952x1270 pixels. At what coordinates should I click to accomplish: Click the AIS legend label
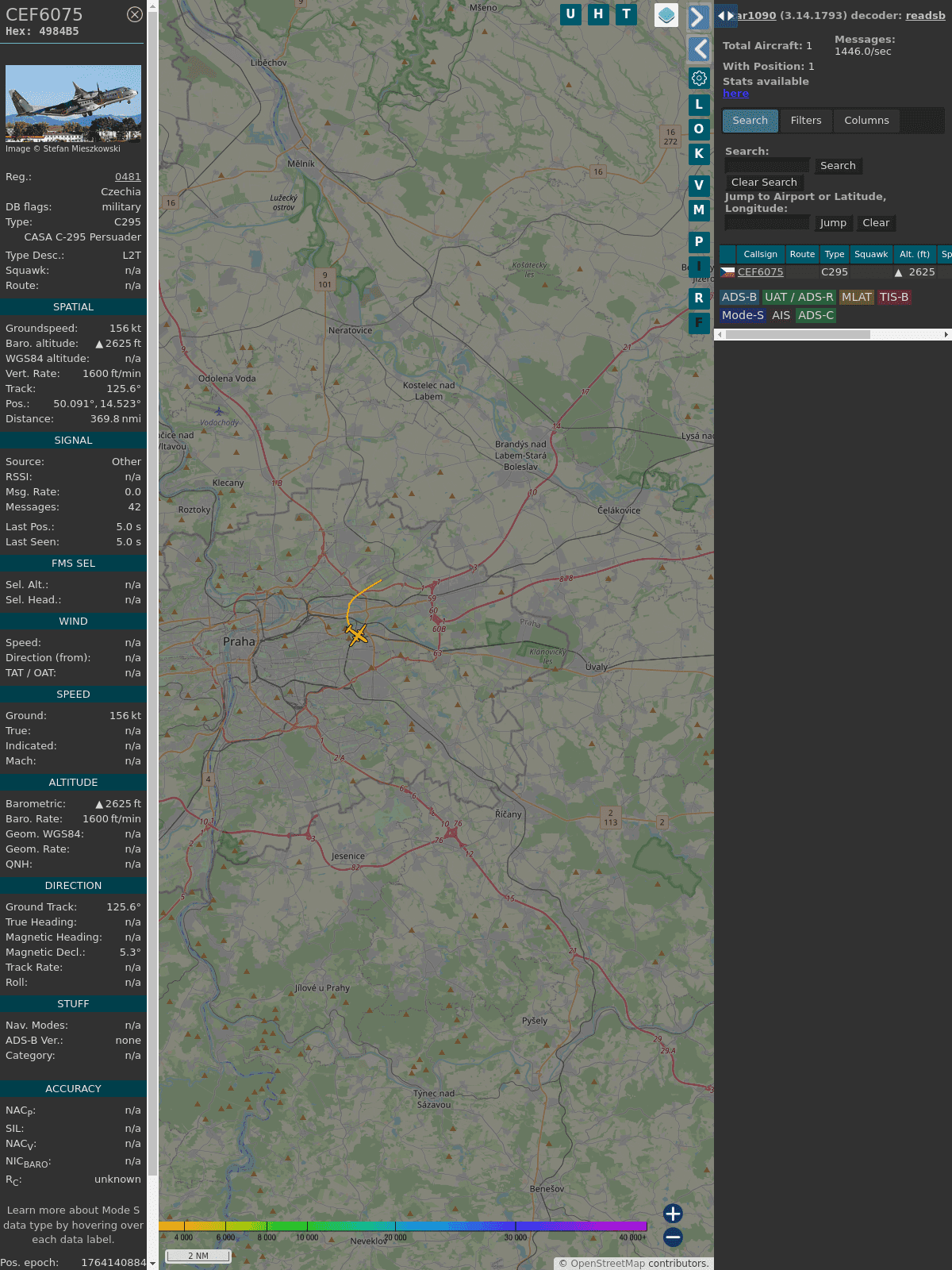tap(781, 315)
